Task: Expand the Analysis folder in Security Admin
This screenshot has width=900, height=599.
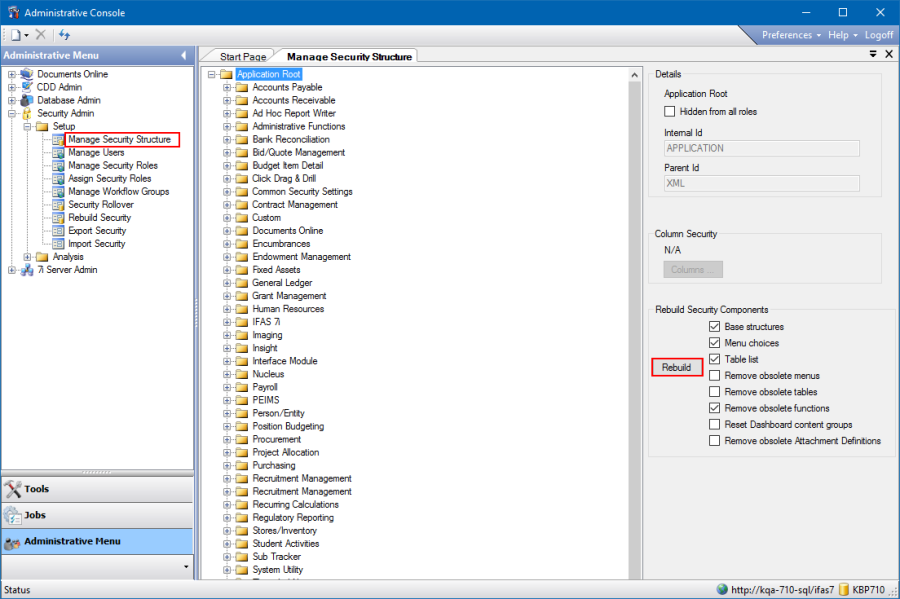Action: click(x=27, y=257)
